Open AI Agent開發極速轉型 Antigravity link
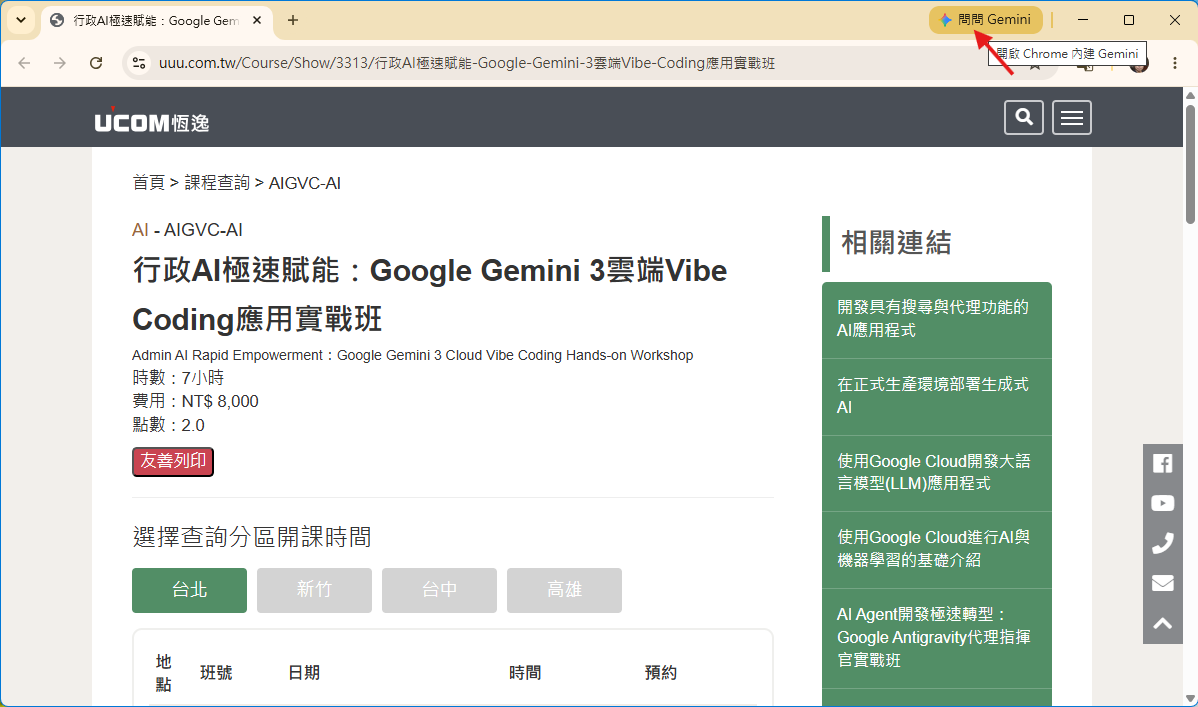The image size is (1198, 707). pos(937,637)
